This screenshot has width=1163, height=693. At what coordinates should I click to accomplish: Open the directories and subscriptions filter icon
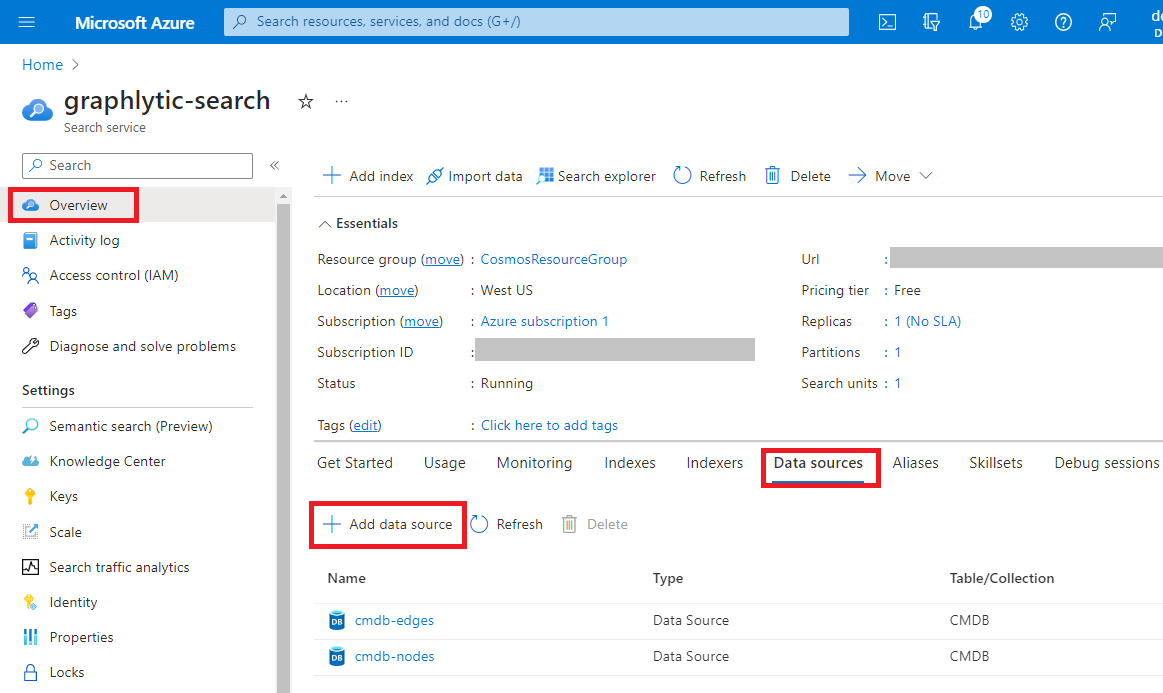click(932, 22)
